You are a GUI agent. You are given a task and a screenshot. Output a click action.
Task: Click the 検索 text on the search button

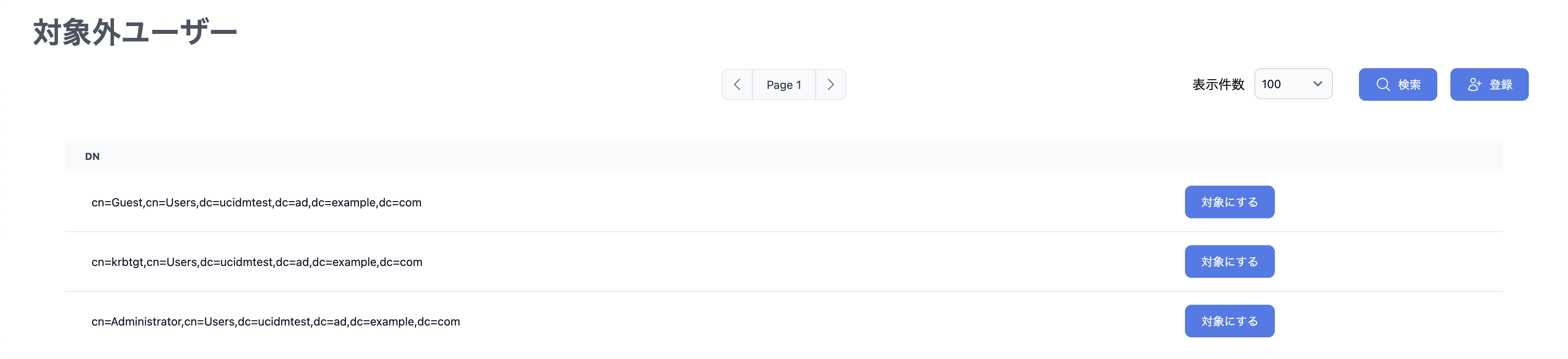pos(1409,84)
